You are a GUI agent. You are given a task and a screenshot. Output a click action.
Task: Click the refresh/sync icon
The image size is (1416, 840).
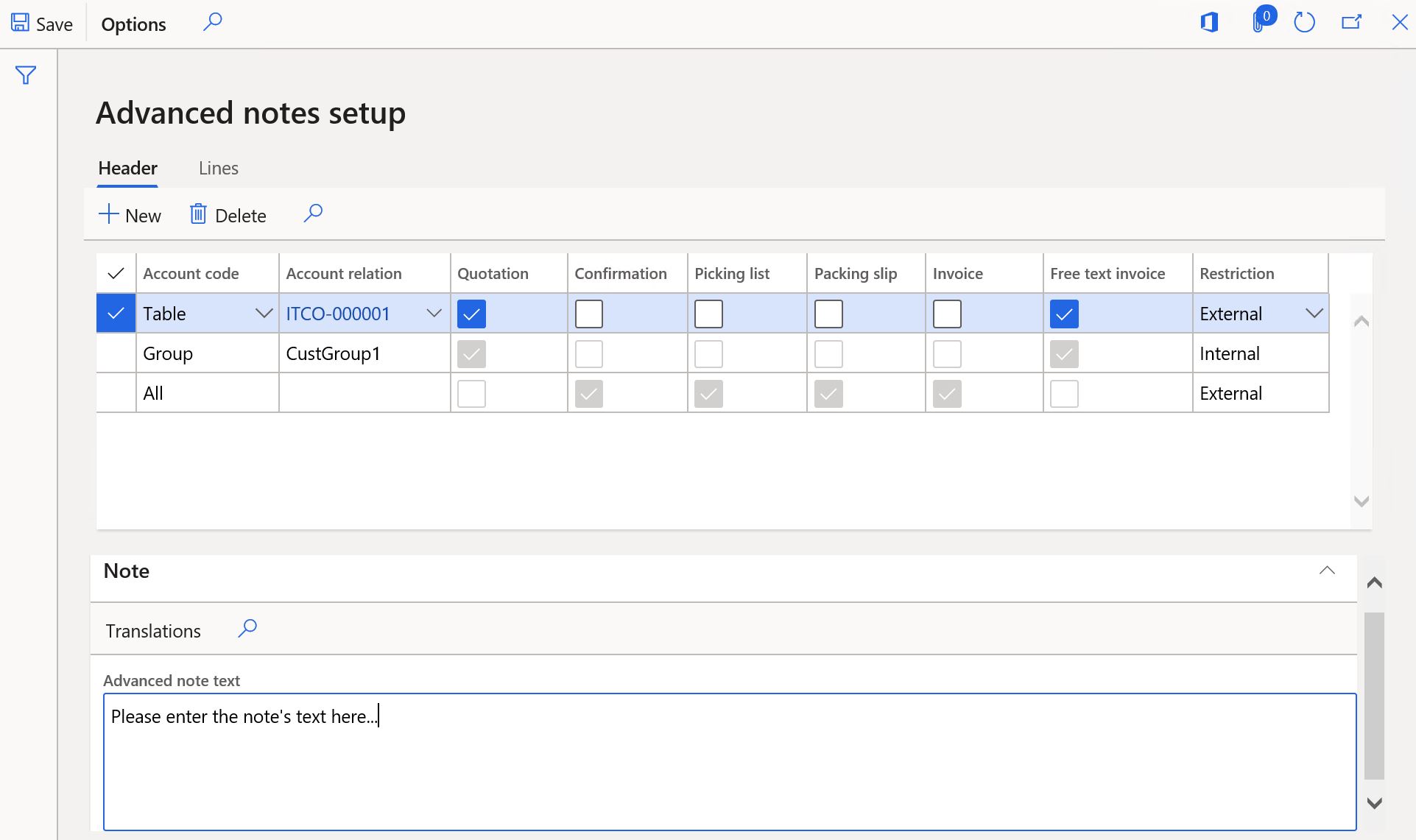pos(1305,22)
